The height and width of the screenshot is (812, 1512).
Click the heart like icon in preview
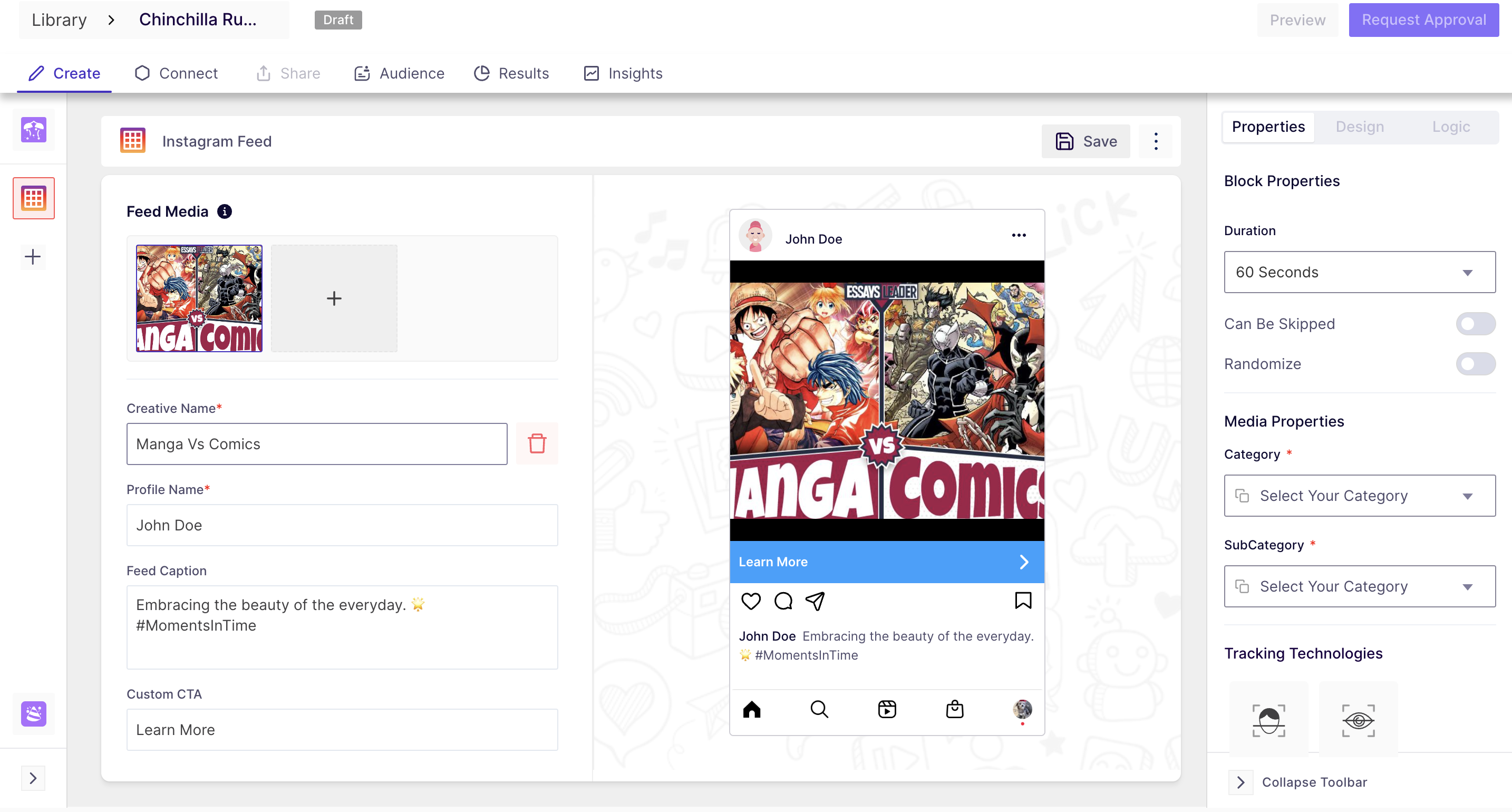(x=751, y=601)
